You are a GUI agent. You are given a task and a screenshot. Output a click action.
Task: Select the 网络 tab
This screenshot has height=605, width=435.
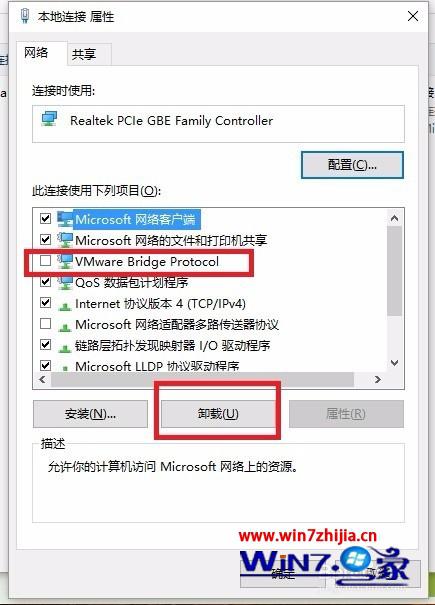[36, 52]
